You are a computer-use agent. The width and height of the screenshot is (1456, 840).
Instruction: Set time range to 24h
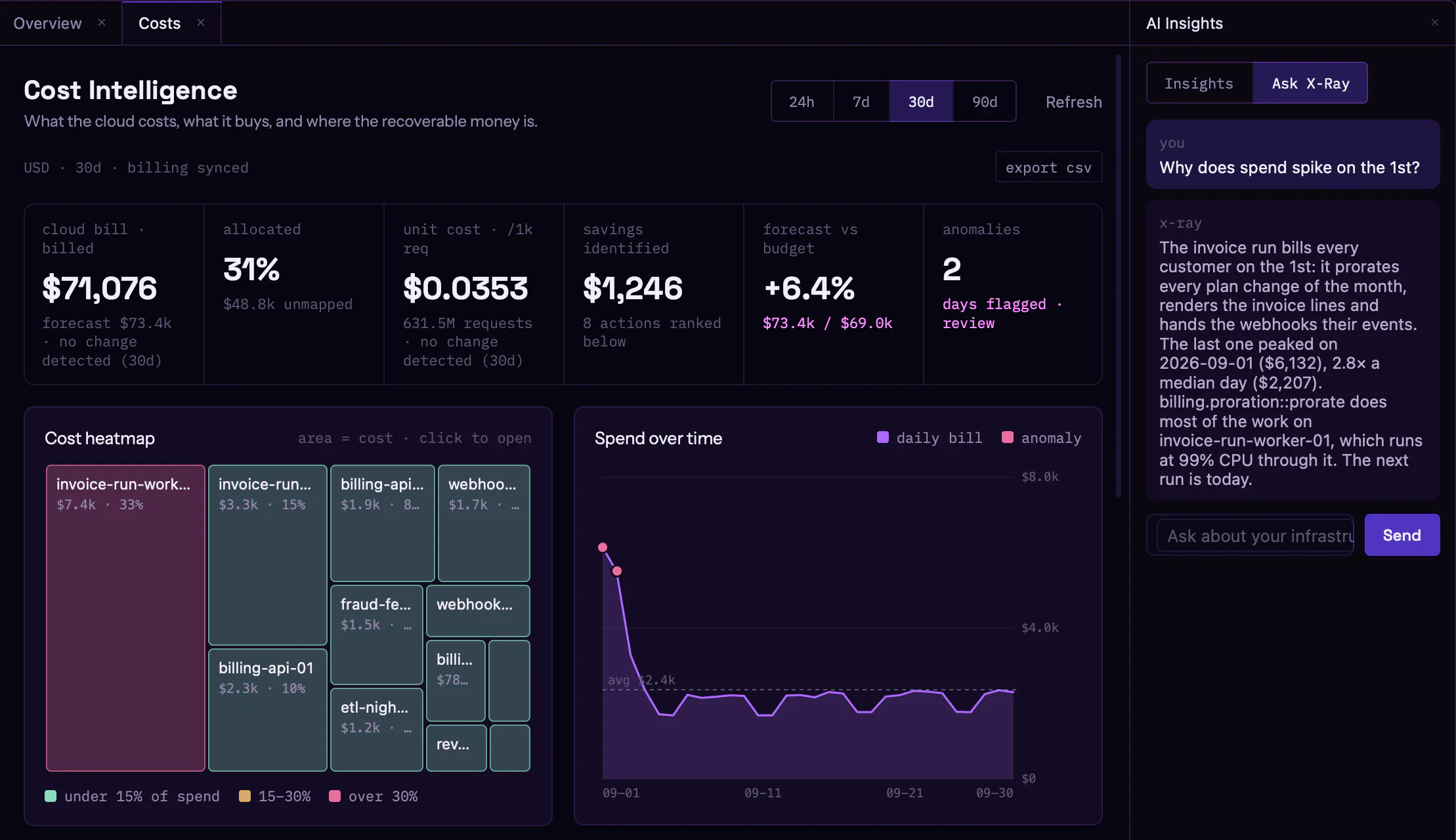802,101
